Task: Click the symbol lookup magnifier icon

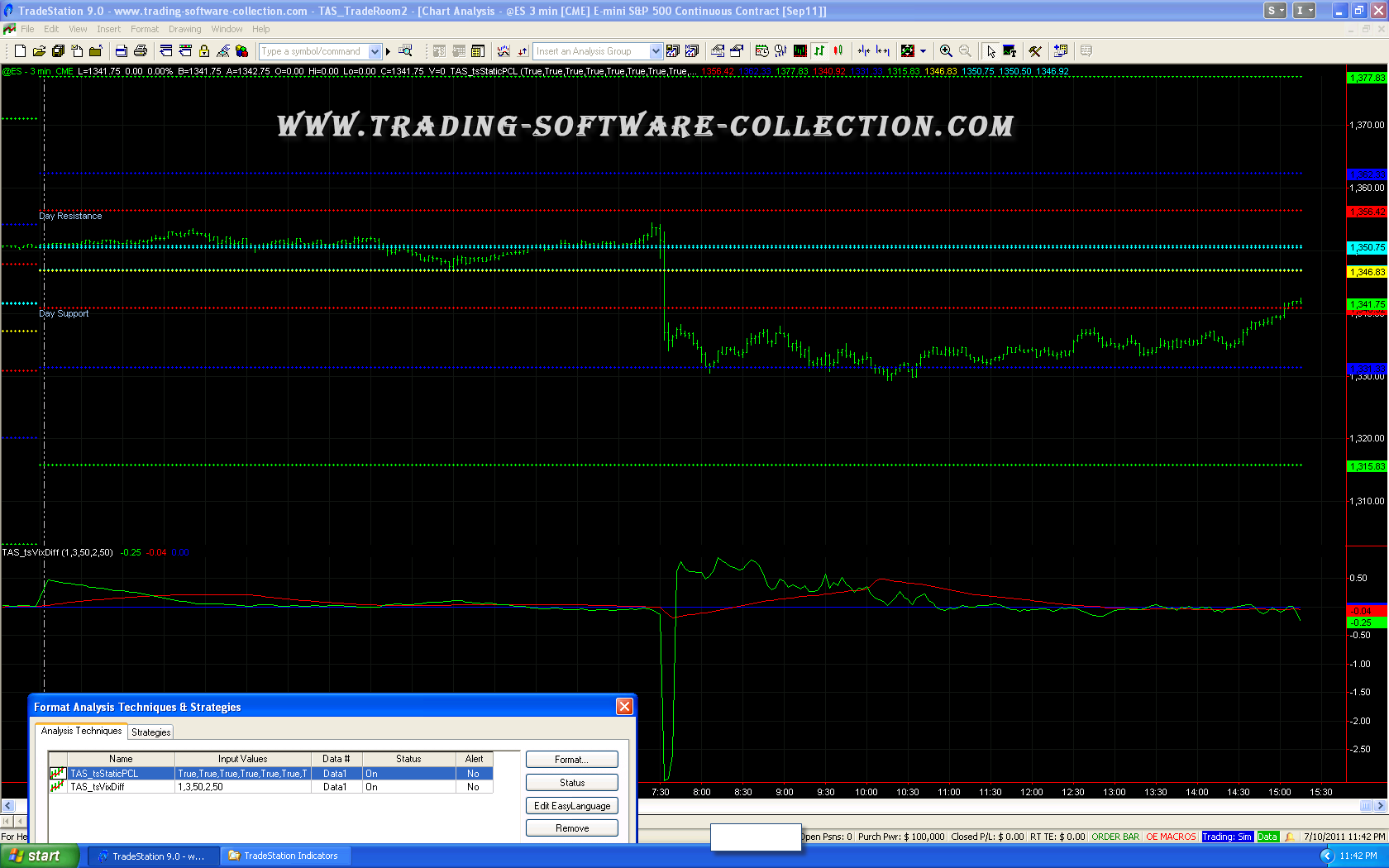Action: [x=405, y=51]
